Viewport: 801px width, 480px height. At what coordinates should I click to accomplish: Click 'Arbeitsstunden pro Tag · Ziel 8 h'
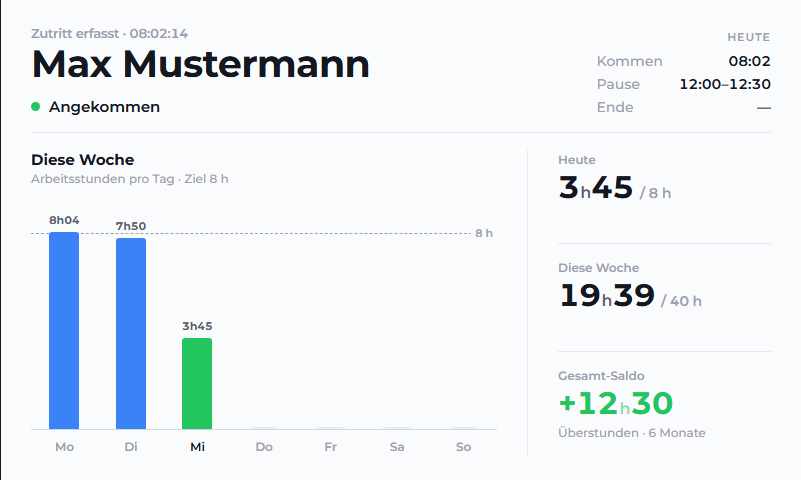coord(130,179)
